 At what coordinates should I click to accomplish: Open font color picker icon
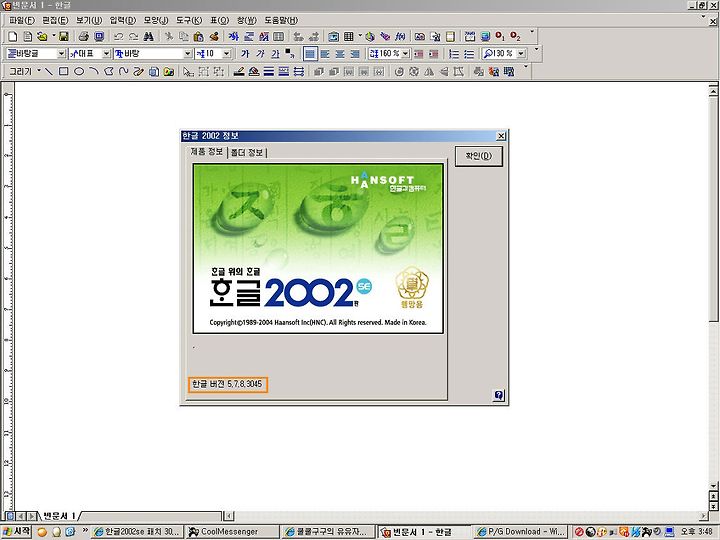click(x=290, y=54)
